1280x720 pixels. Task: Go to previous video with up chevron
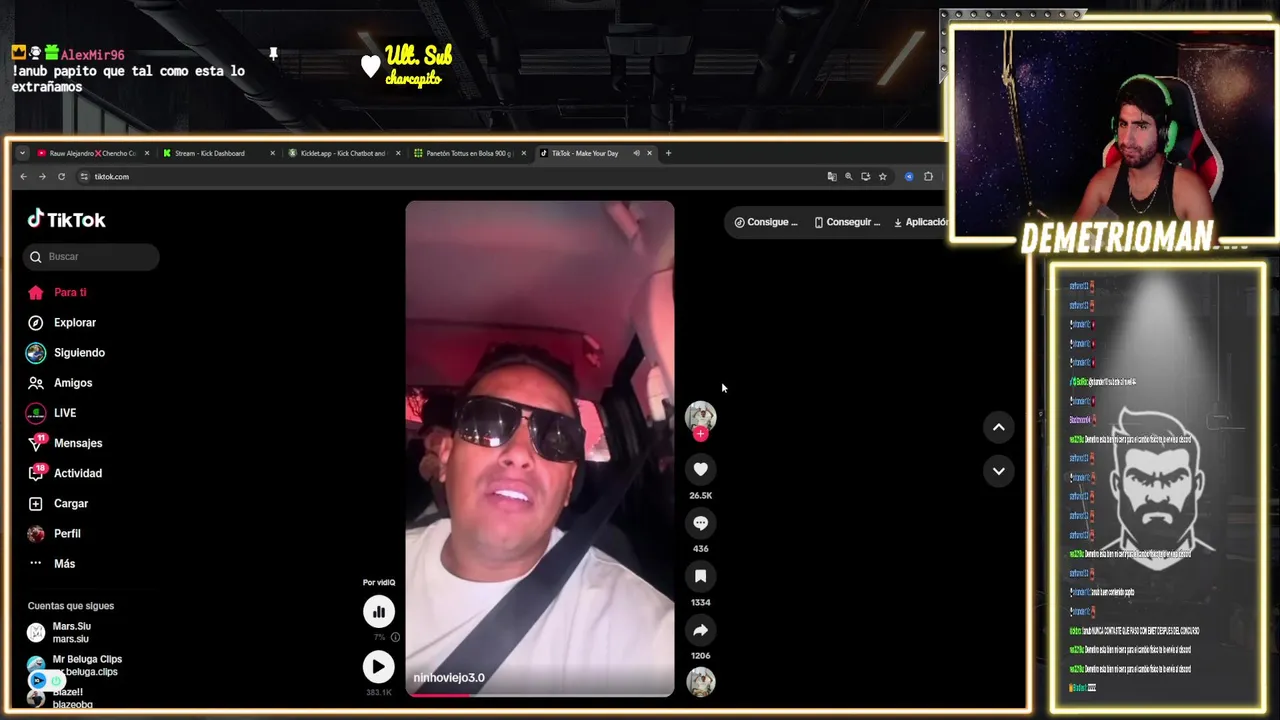[998, 427]
